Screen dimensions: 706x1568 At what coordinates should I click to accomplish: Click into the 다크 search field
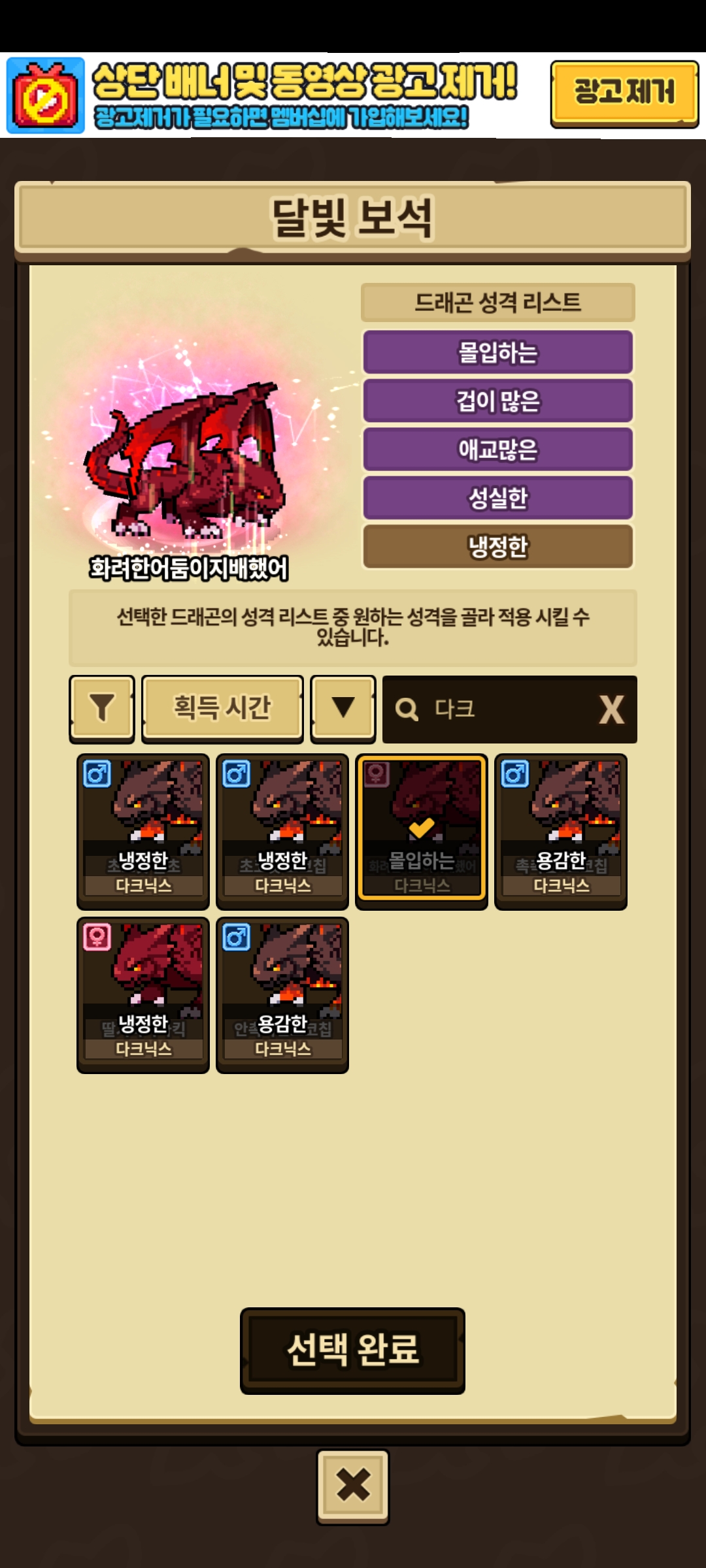pos(510,710)
